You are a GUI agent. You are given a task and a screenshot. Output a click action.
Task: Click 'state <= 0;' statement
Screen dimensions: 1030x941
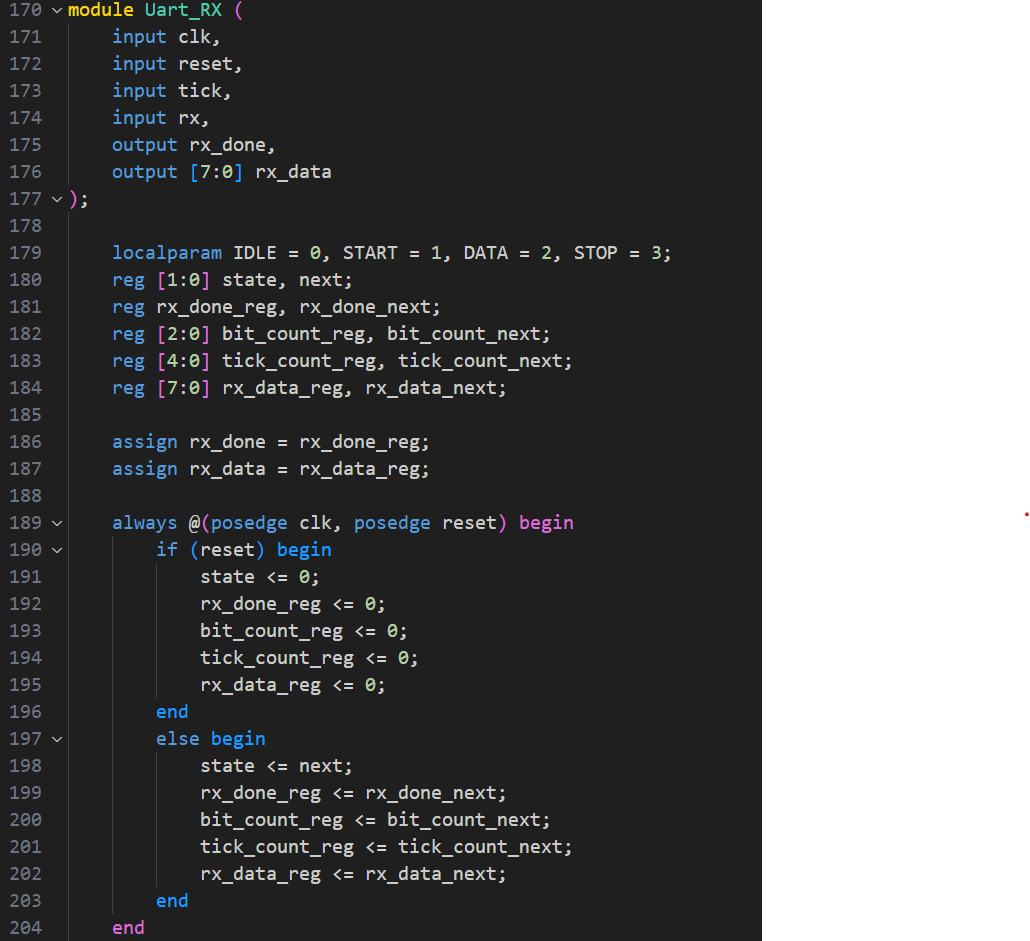(x=259, y=577)
